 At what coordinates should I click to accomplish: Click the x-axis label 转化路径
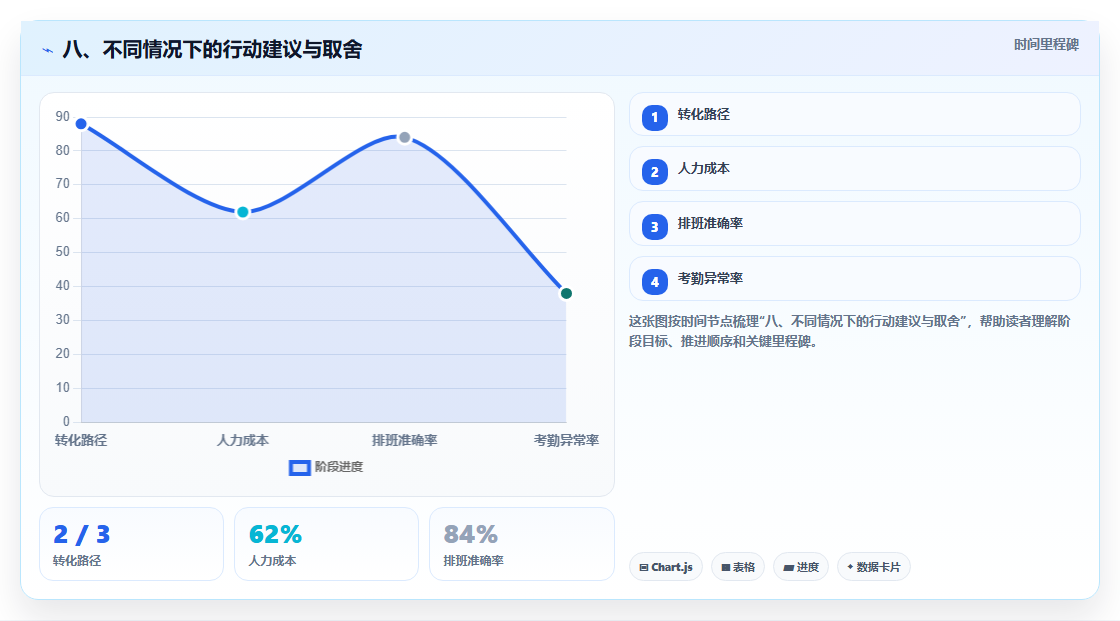(x=81, y=440)
